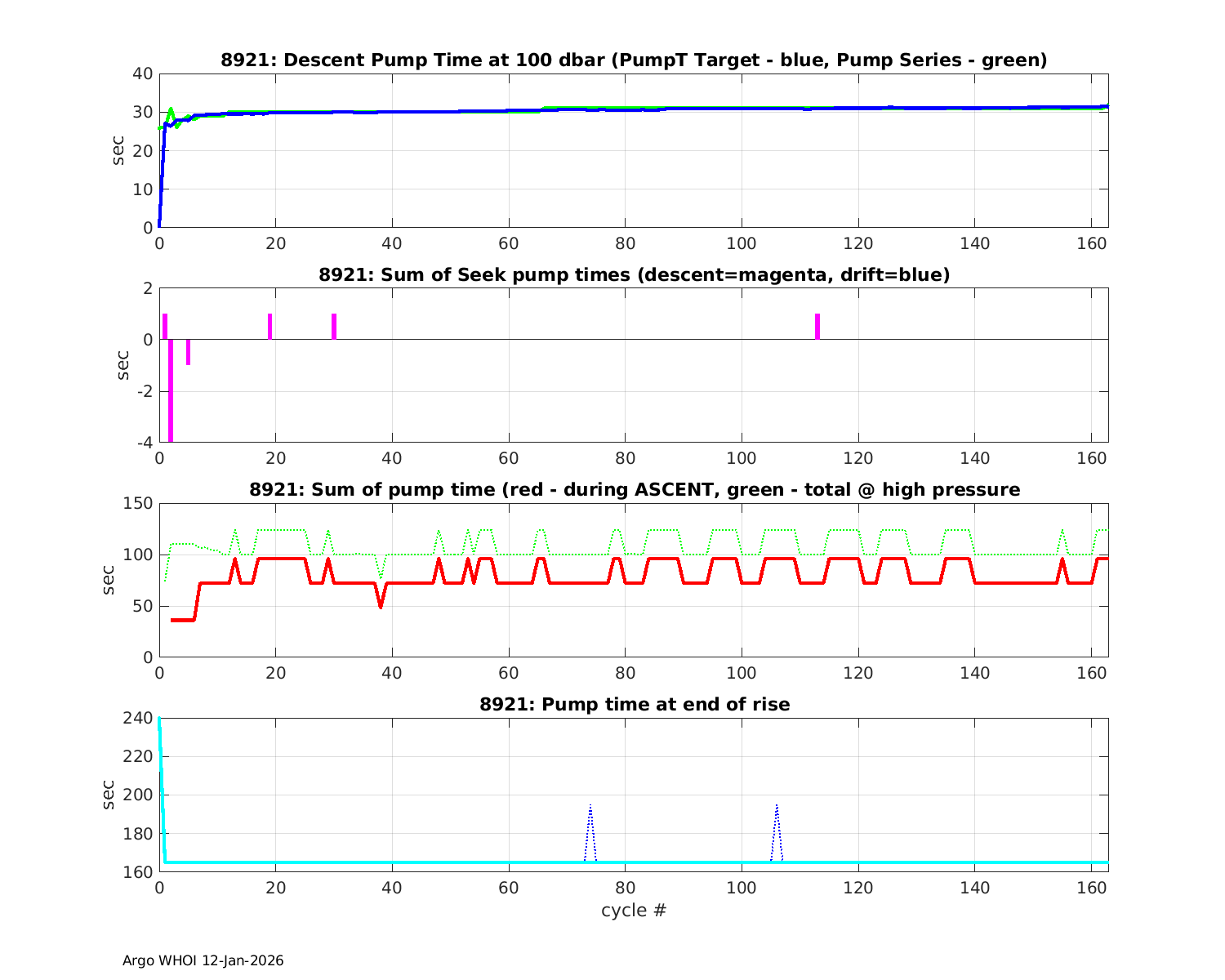Screen dimensions: 1225x980
Task: Select the magenta bar near cycle 30
Action: [334, 327]
